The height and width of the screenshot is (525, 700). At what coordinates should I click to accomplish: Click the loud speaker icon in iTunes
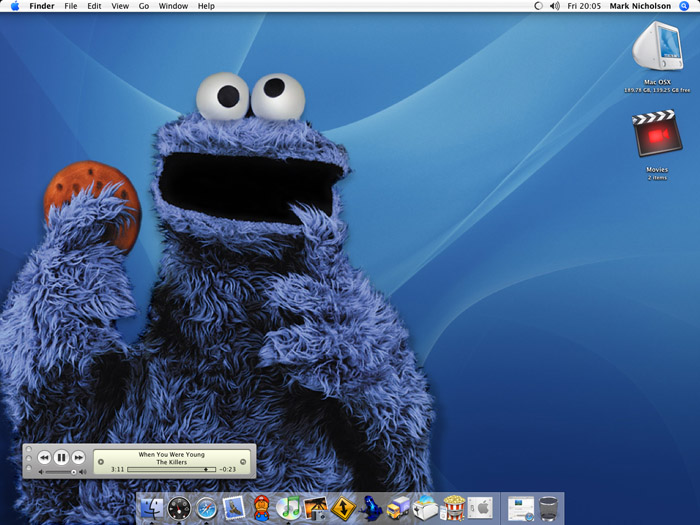pos(83,472)
